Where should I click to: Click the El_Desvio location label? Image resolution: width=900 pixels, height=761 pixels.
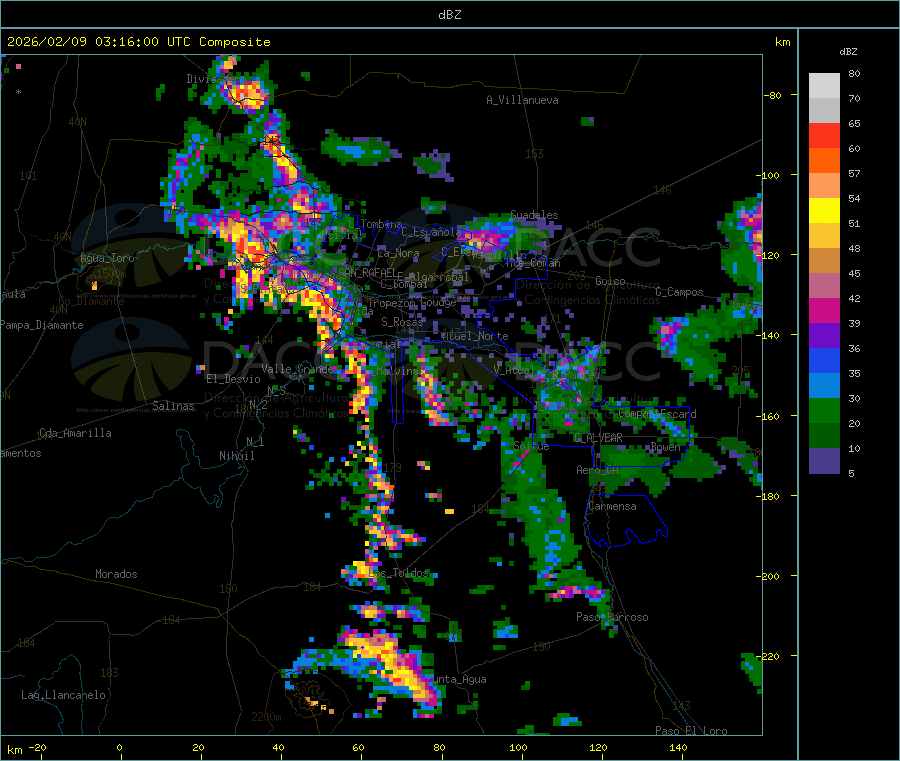point(234,379)
